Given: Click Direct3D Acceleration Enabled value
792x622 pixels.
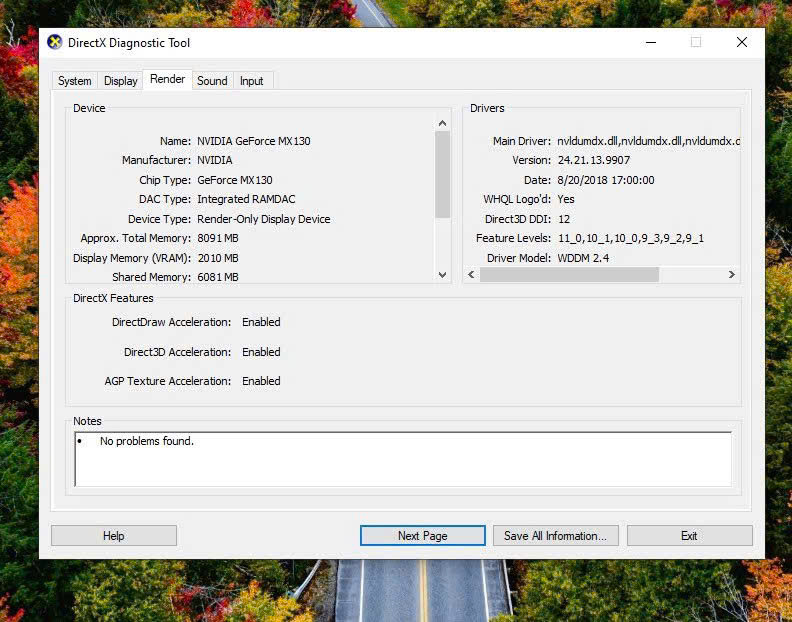Looking at the screenshot, I should pyautogui.click(x=261, y=352).
